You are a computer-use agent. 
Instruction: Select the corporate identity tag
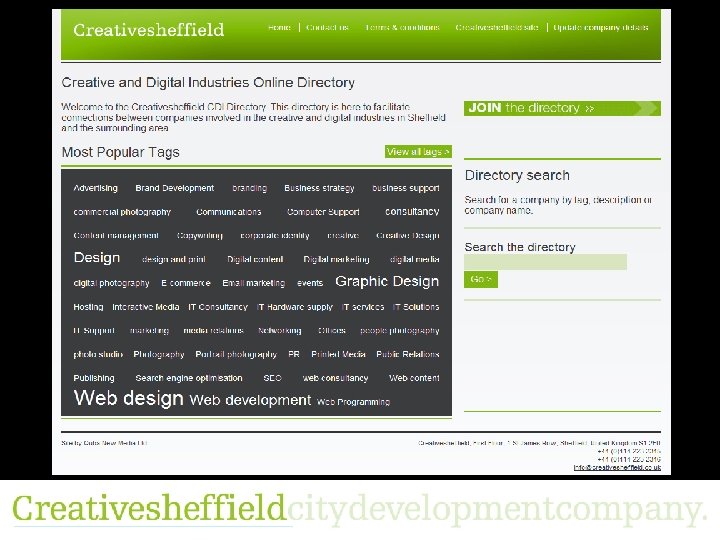tap(275, 236)
